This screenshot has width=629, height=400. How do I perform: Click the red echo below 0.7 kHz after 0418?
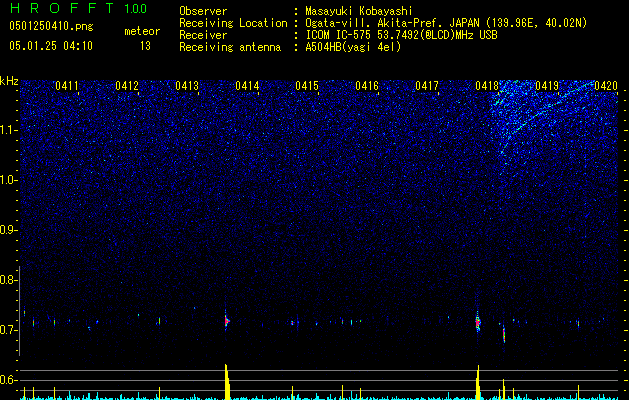504,335
